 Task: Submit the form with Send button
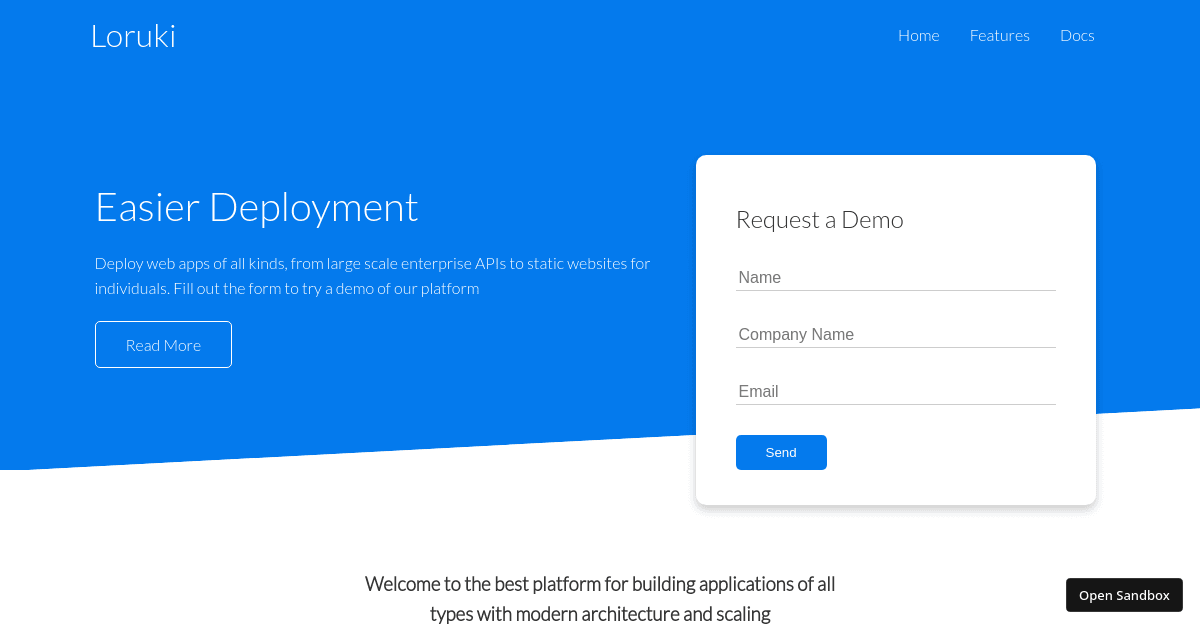click(781, 452)
